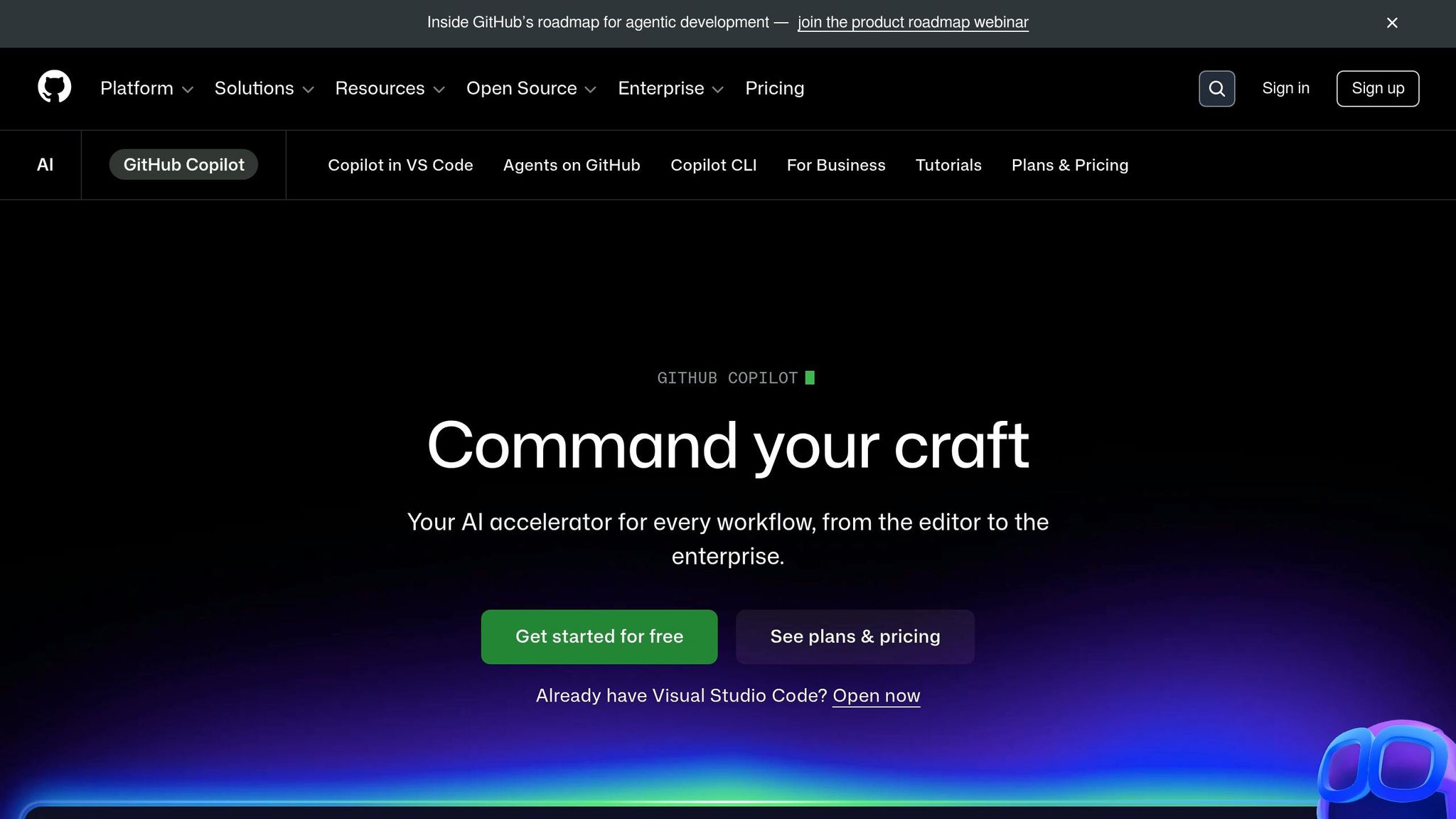Screen dimensions: 1456x819
Task: Click the Command your craft heading
Action: (728, 446)
